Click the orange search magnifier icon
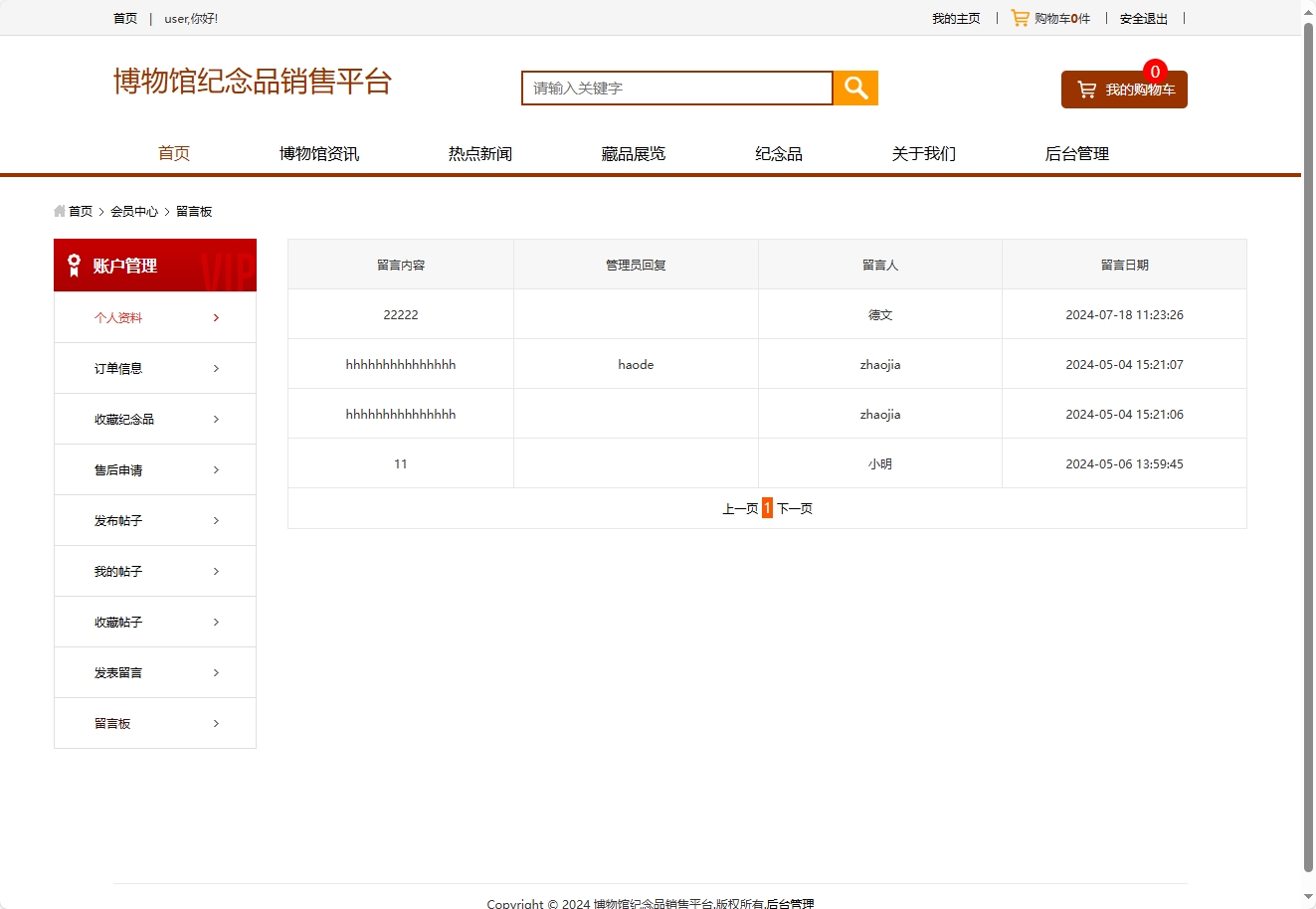The width and height of the screenshot is (1316, 909). tap(854, 88)
